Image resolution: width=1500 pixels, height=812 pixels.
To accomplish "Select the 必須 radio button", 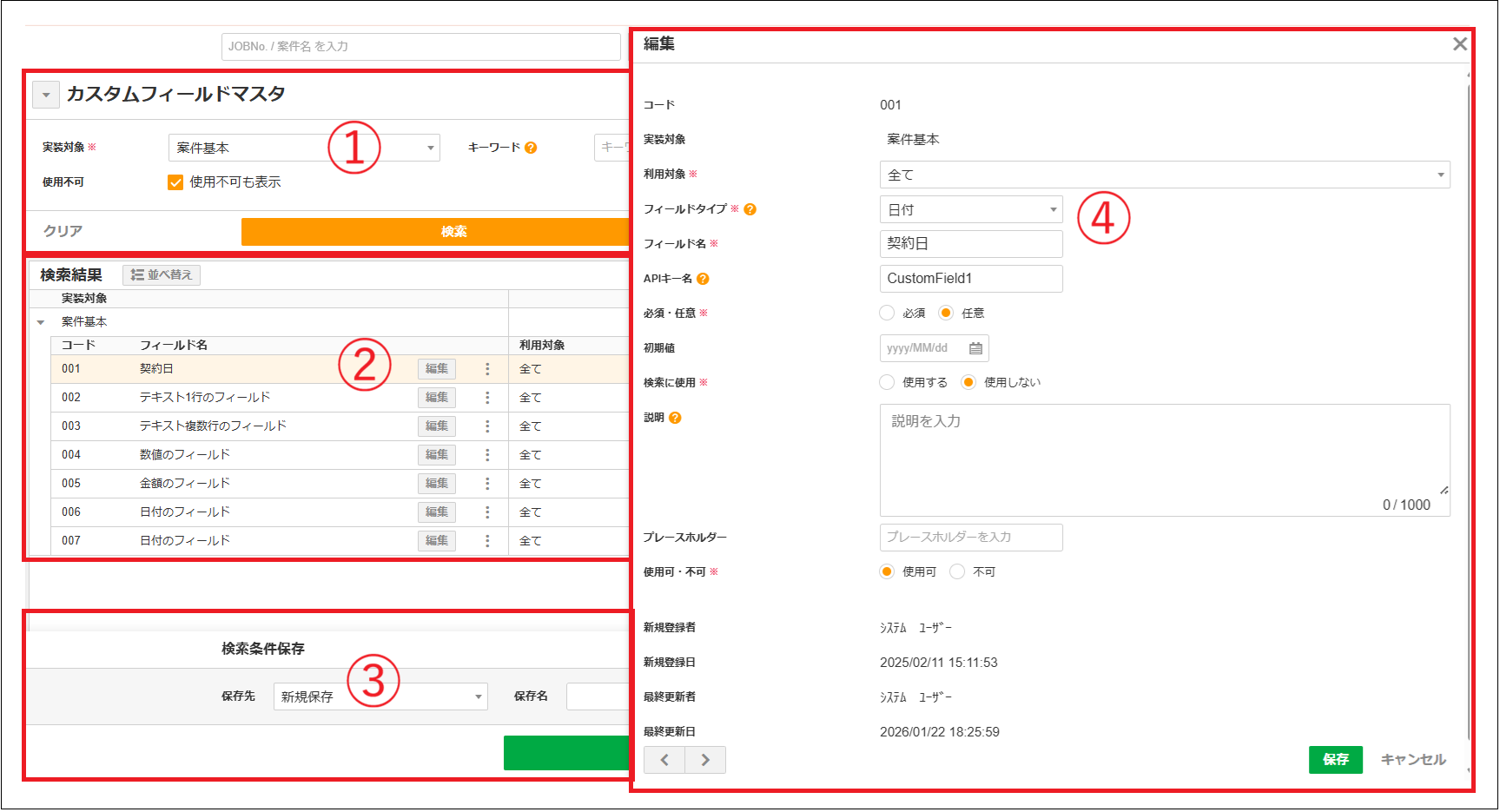I will 887,313.
